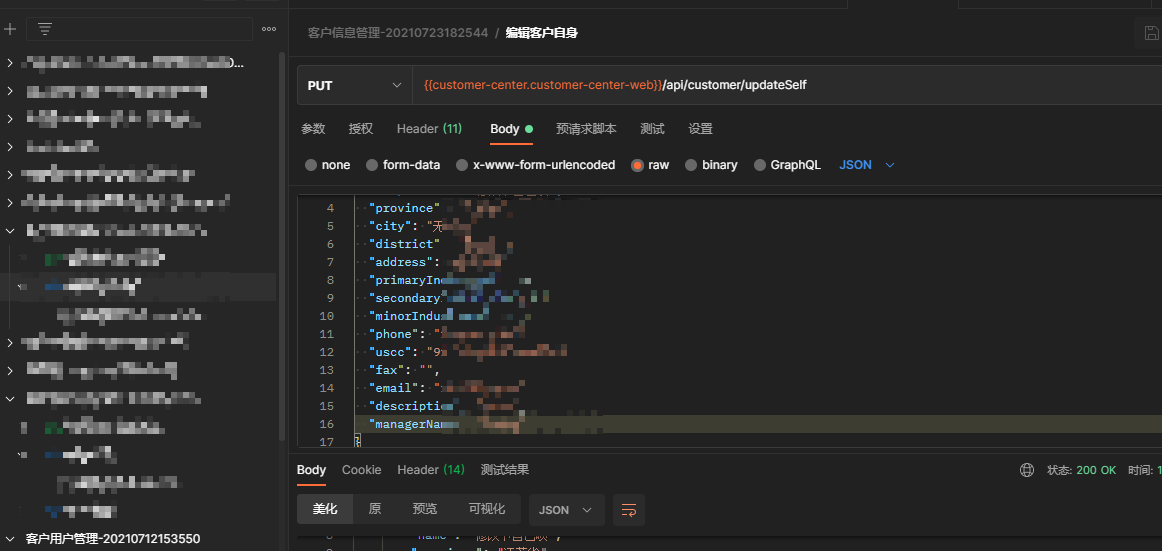Switch to 测试结果 response tab

click(x=505, y=470)
